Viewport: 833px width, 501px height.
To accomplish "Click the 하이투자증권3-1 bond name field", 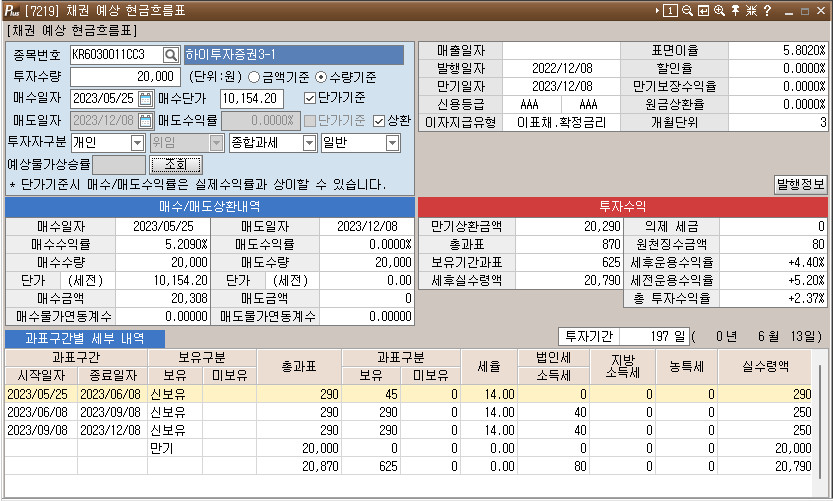I will pyautogui.click(x=294, y=55).
